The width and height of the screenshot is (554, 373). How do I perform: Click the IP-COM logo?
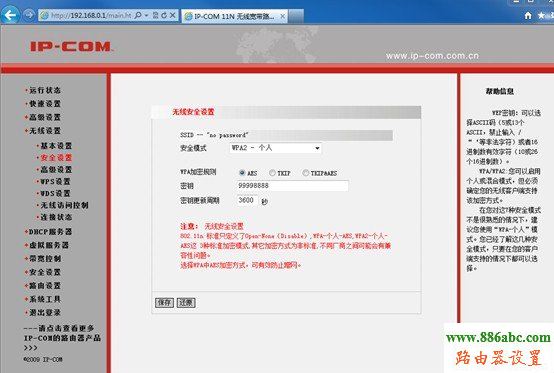point(71,47)
